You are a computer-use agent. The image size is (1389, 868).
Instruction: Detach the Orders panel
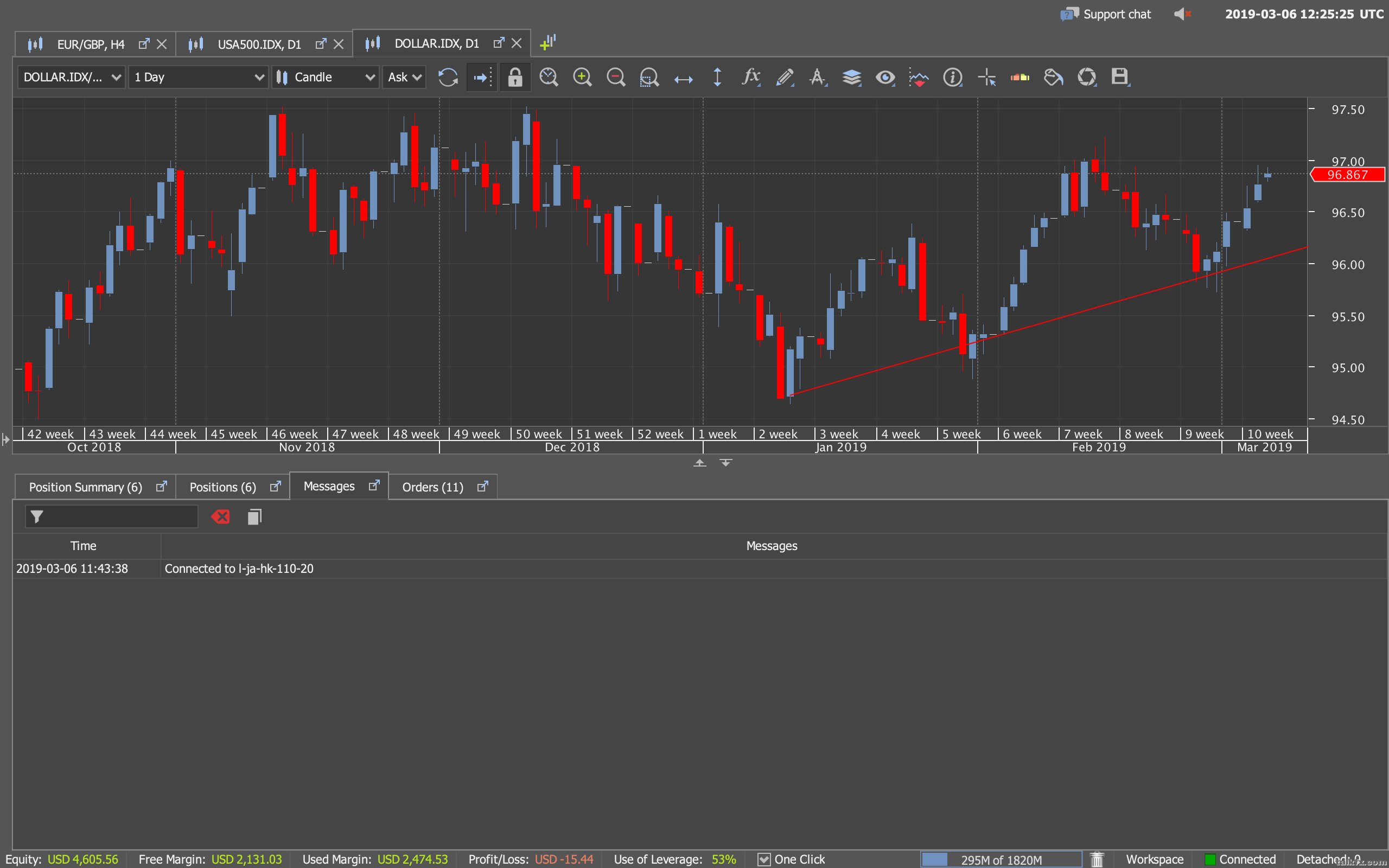click(483, 487)
